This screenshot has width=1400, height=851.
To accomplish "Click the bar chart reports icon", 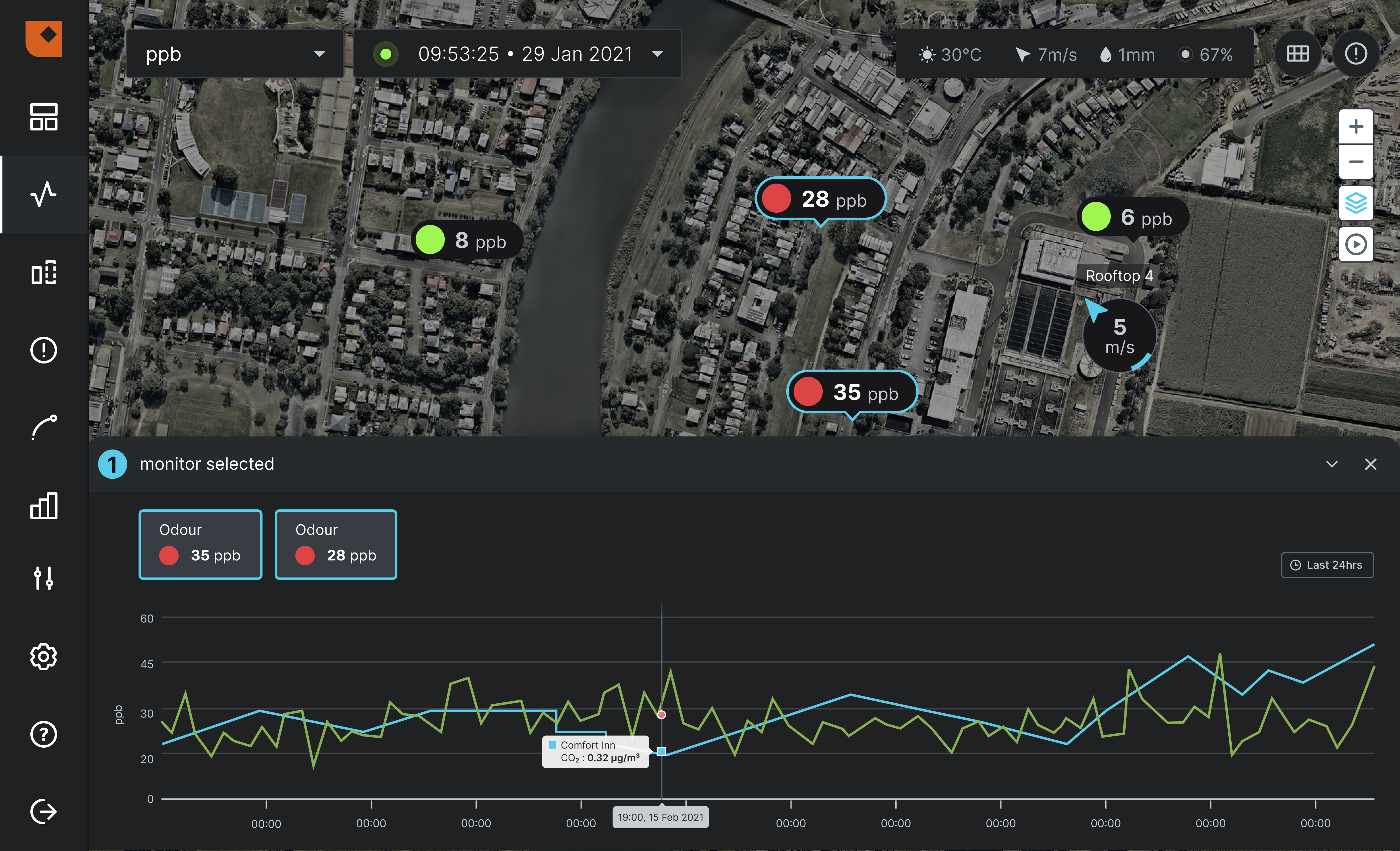I will [x=44, y=505].
